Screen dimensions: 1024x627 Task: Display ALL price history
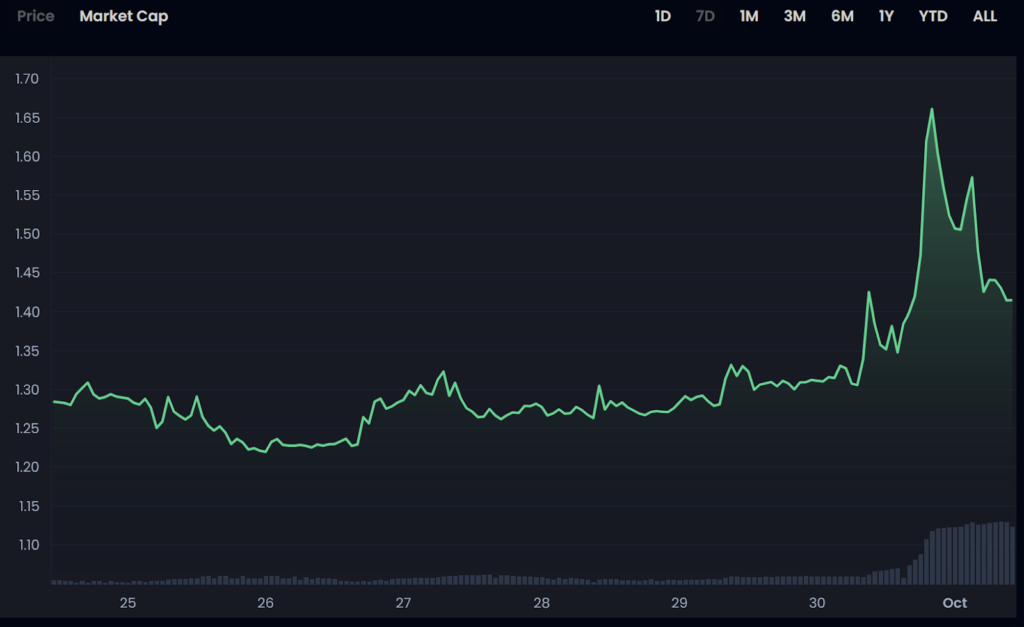coord(984,17)
